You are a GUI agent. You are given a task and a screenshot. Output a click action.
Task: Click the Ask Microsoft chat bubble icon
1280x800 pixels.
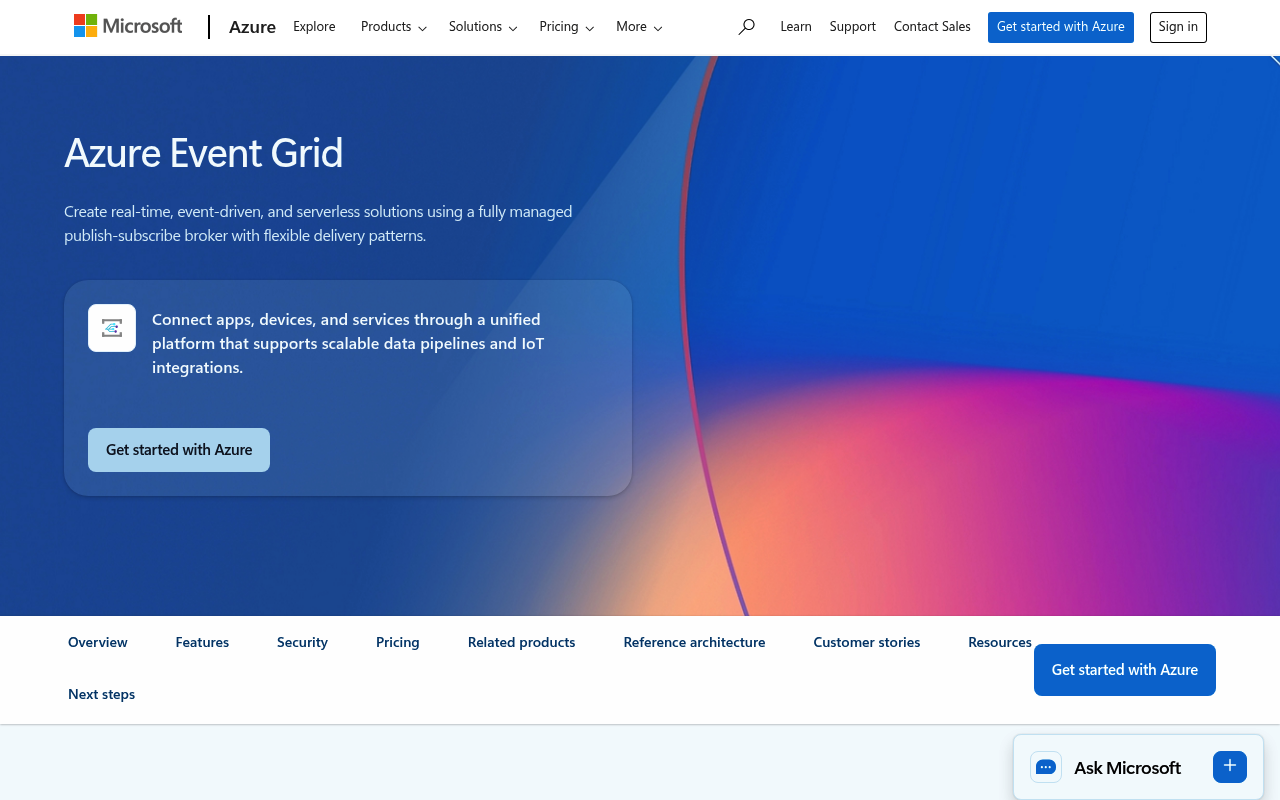(1046, 767)
